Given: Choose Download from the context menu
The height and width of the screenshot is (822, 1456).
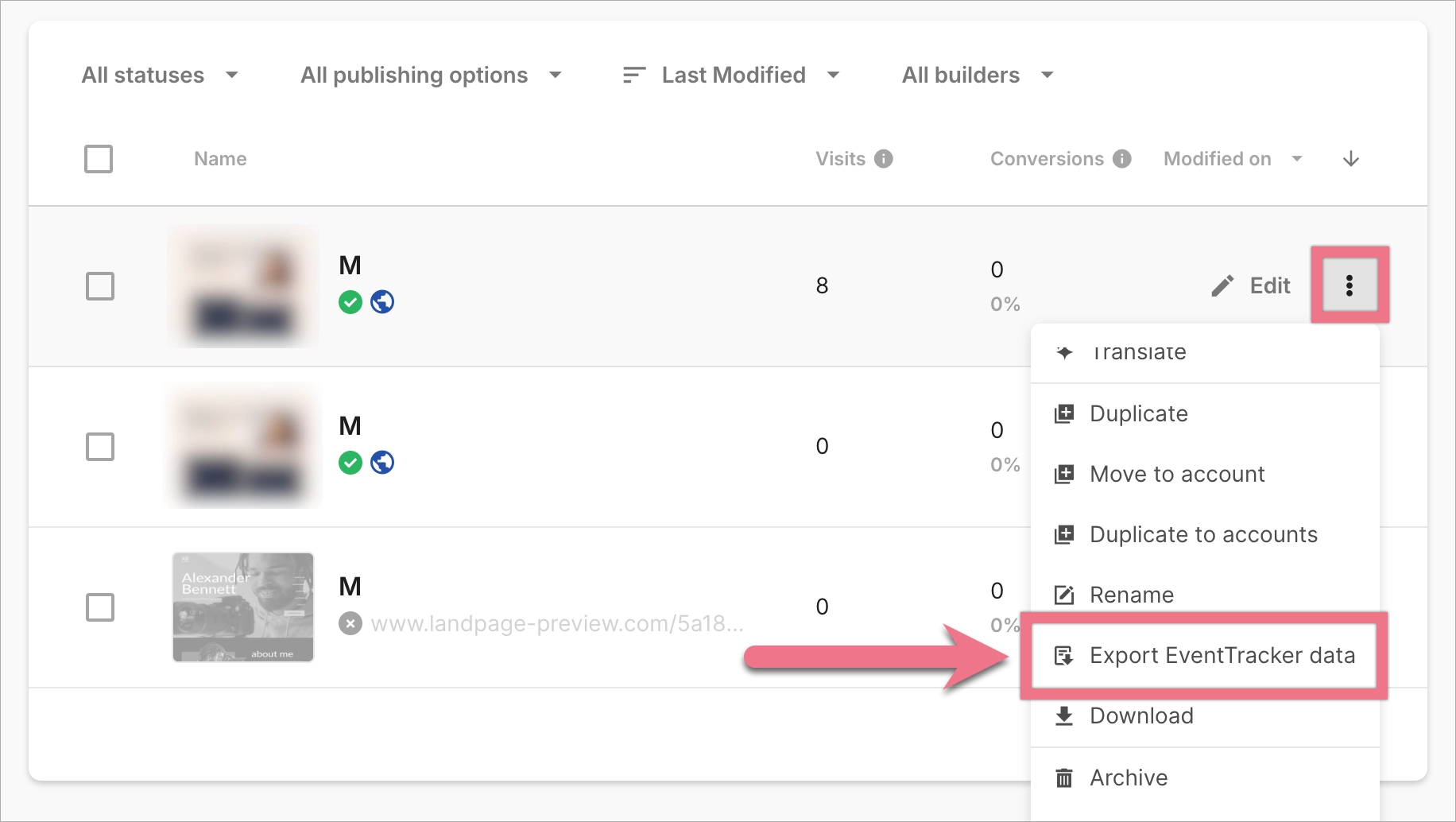Looking at the screenshot, I should point(1205,716).
